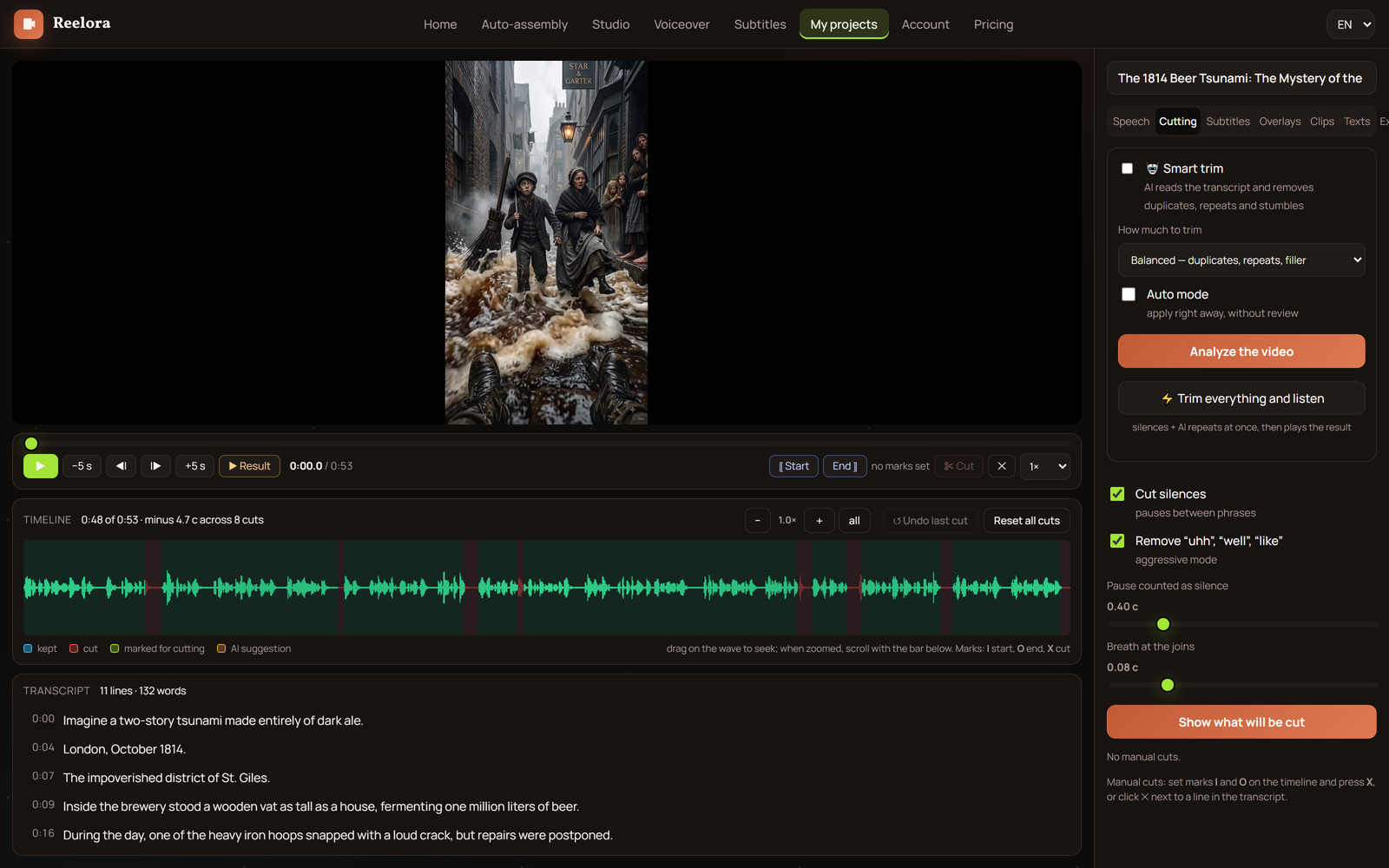
Task: Click the video playback progress handle
Action: click(31, 444)
